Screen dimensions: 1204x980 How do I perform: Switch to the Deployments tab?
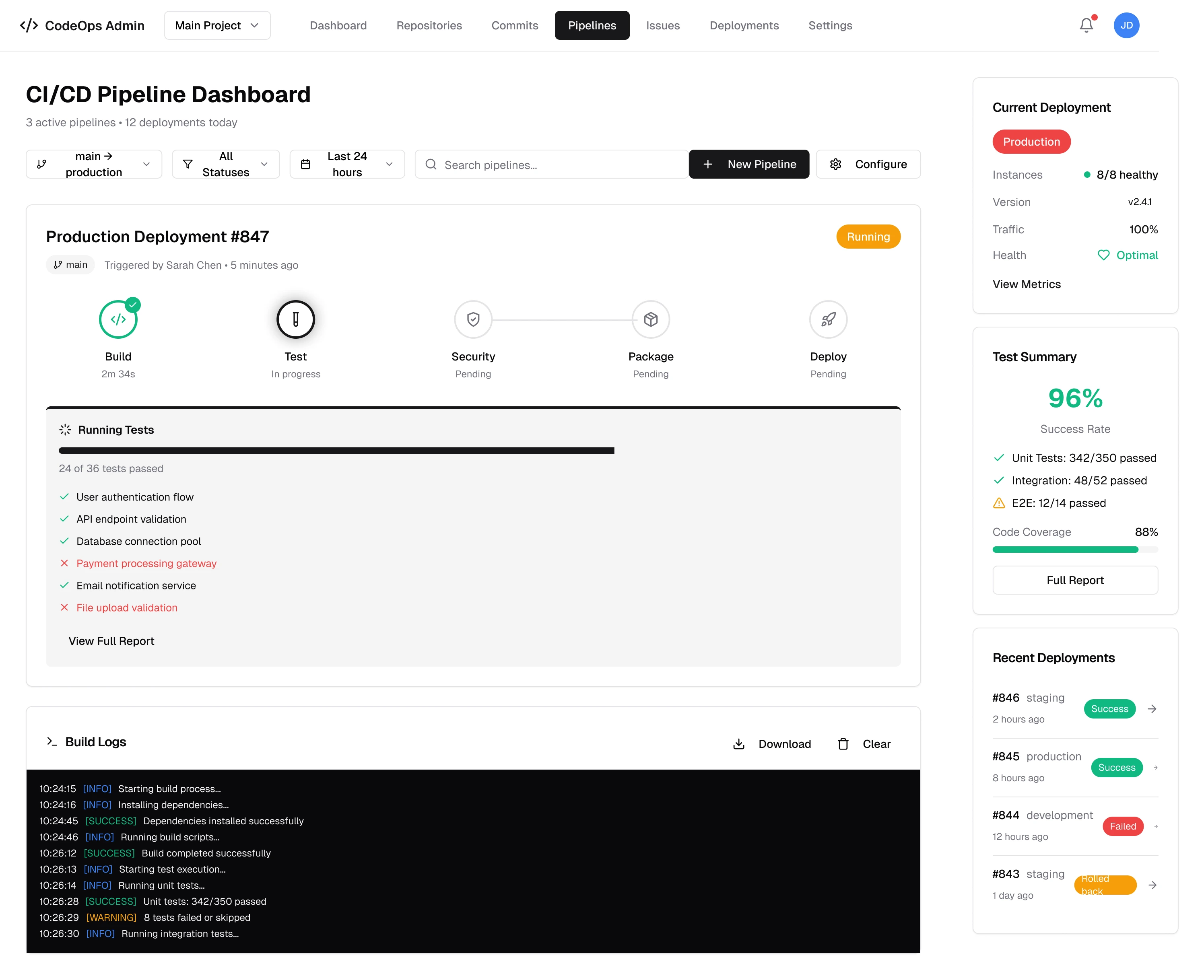744,25
